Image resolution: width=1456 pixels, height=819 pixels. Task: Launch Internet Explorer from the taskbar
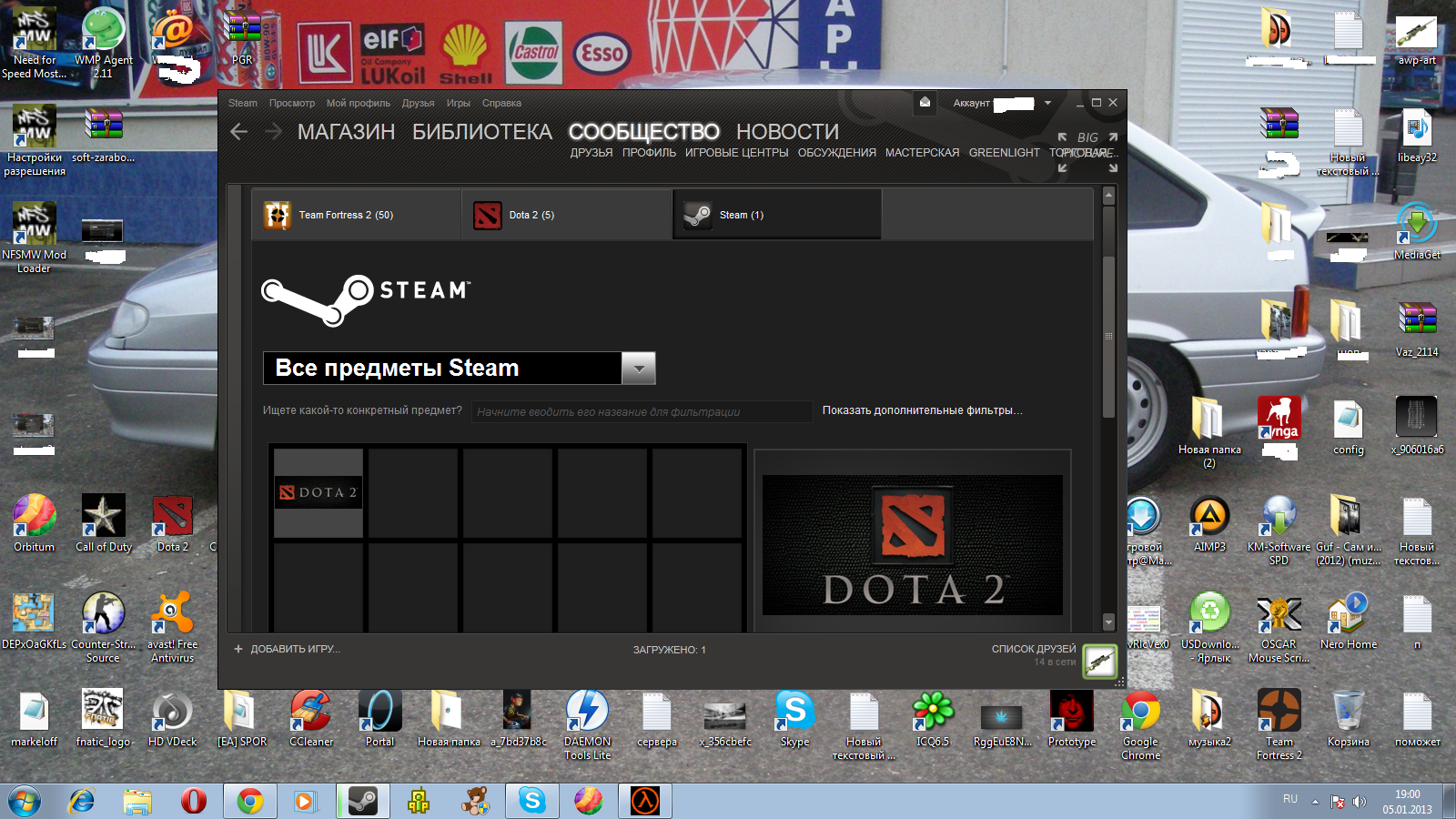tap(82, 801)
